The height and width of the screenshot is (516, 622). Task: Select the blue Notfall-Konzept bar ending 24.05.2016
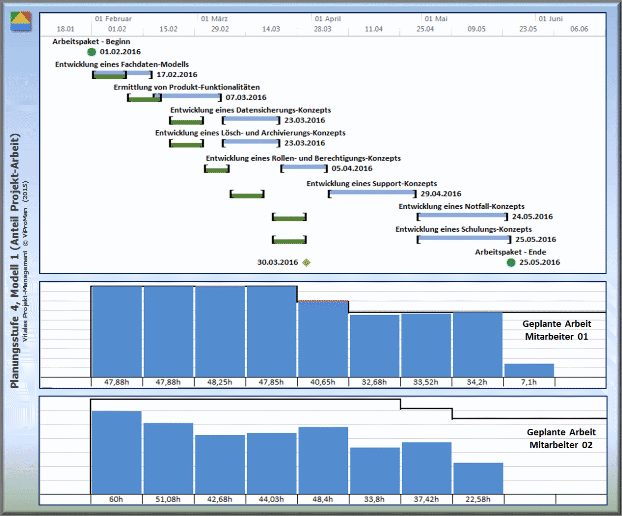462,216
